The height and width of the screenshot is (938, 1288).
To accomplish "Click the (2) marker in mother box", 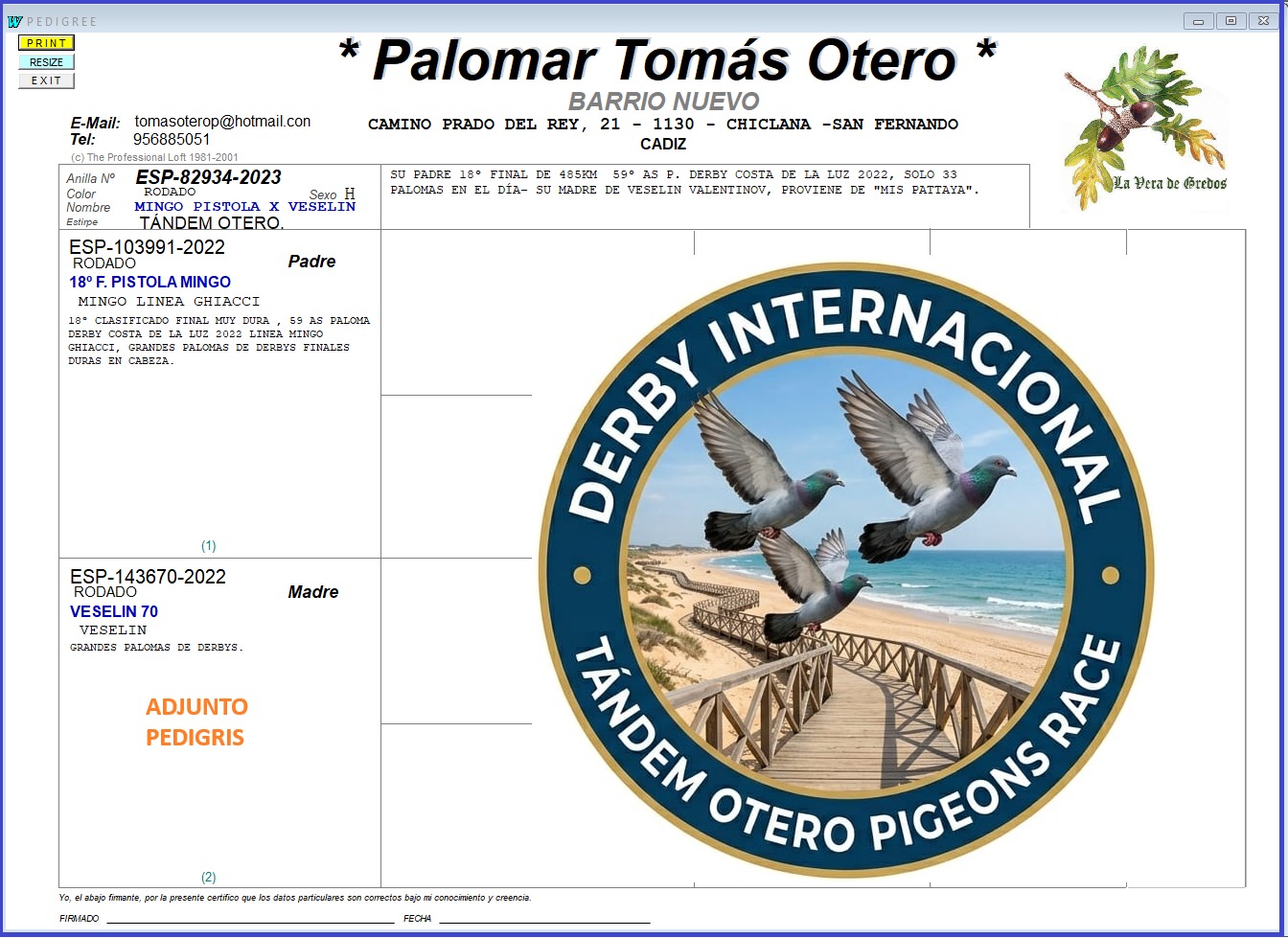I will coord(208,878).
